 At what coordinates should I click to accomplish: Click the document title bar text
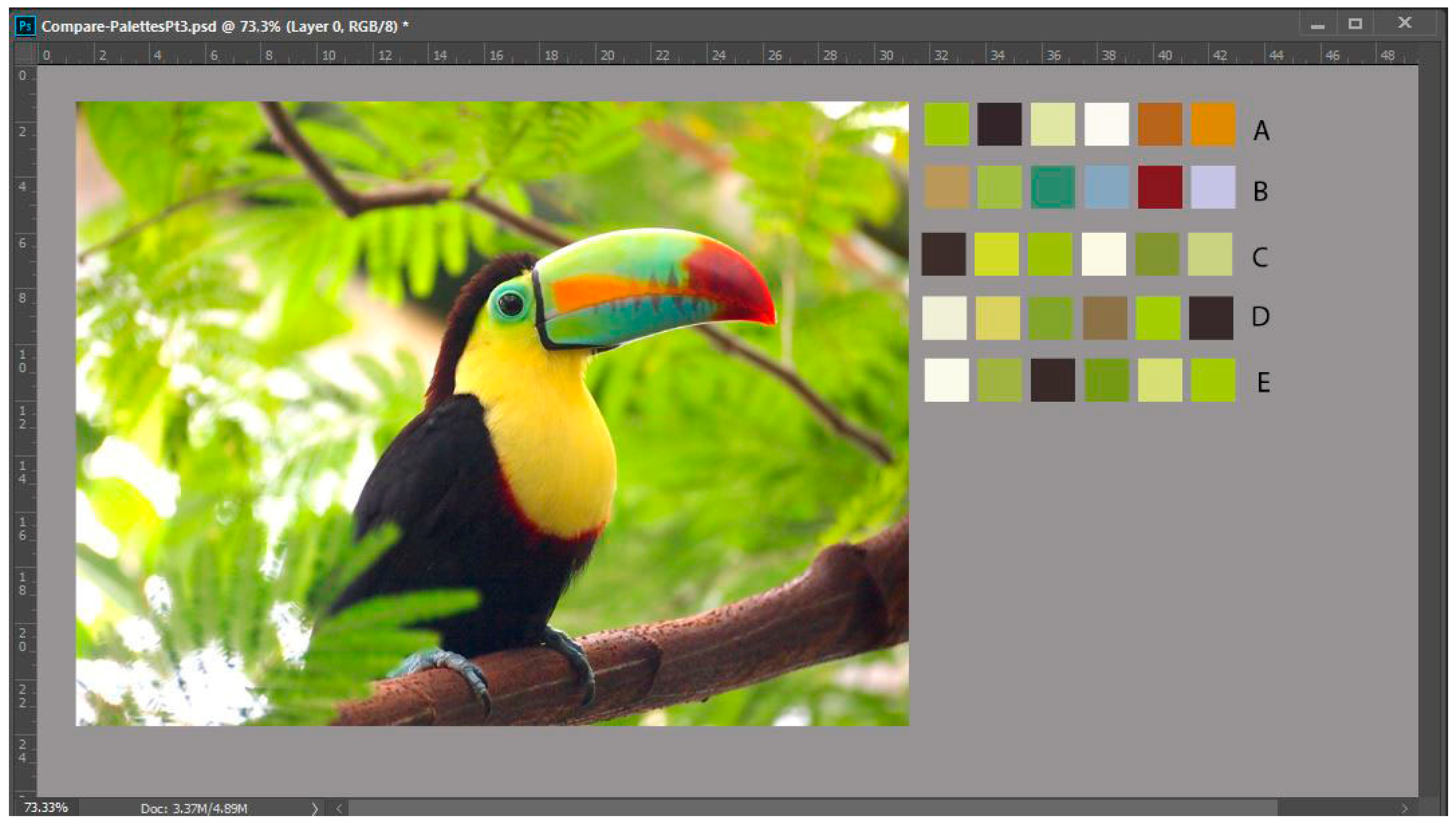(224, 26)
